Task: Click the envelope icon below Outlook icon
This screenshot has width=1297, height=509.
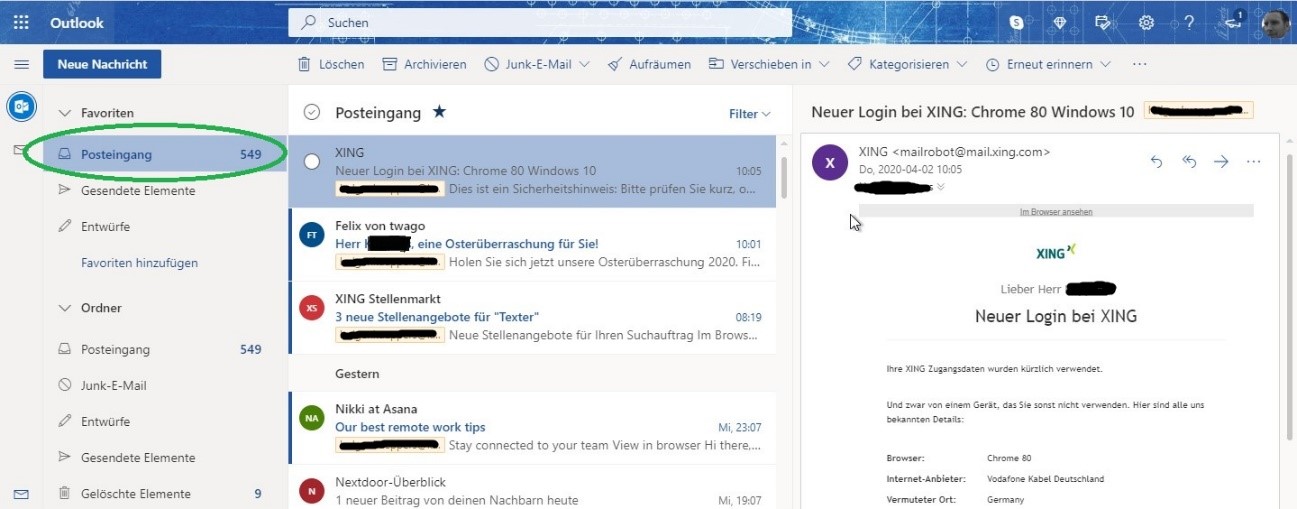Action: [x=18, y=149]
